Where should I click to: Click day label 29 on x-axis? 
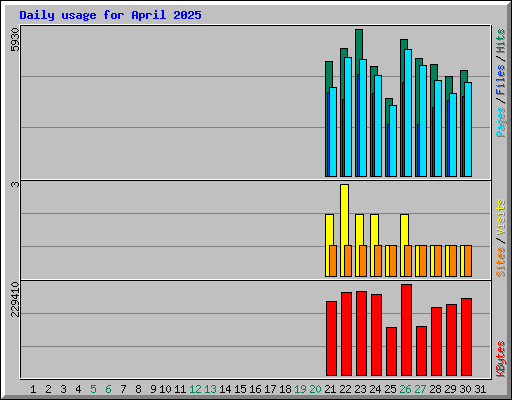[450, 389]
